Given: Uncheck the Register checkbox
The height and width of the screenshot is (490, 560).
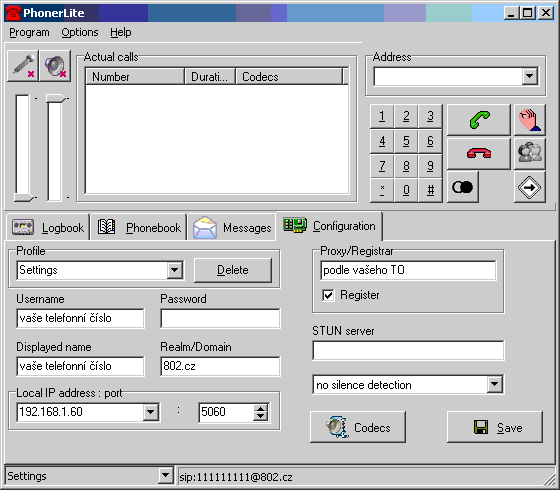Looking at the screenshot, I should coord(328,295).
